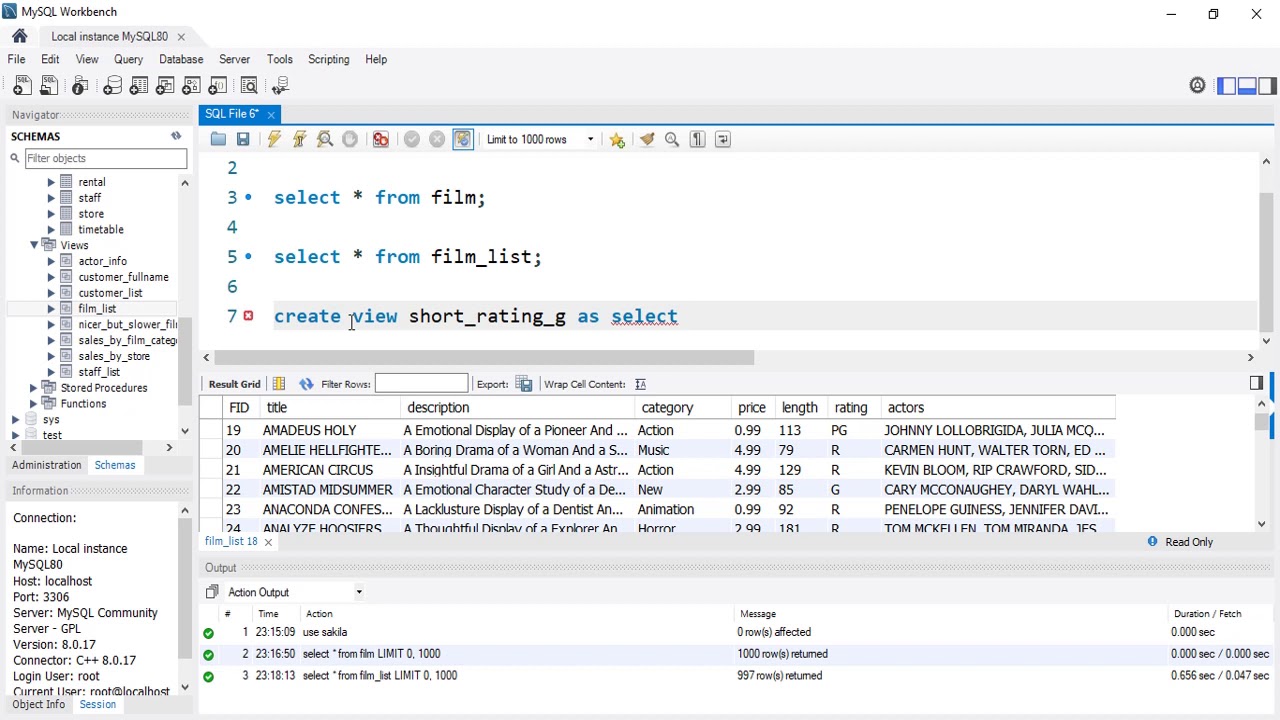Export the recordset to an external file
1280x720 pixels.
523,384
